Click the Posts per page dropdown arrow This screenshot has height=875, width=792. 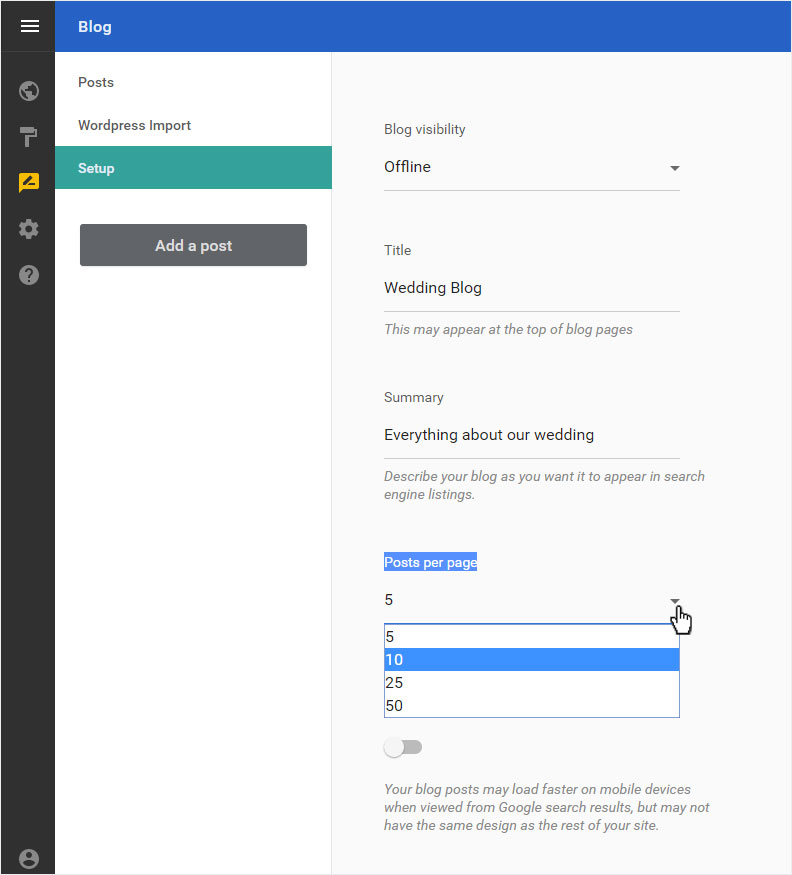(675, 601)
